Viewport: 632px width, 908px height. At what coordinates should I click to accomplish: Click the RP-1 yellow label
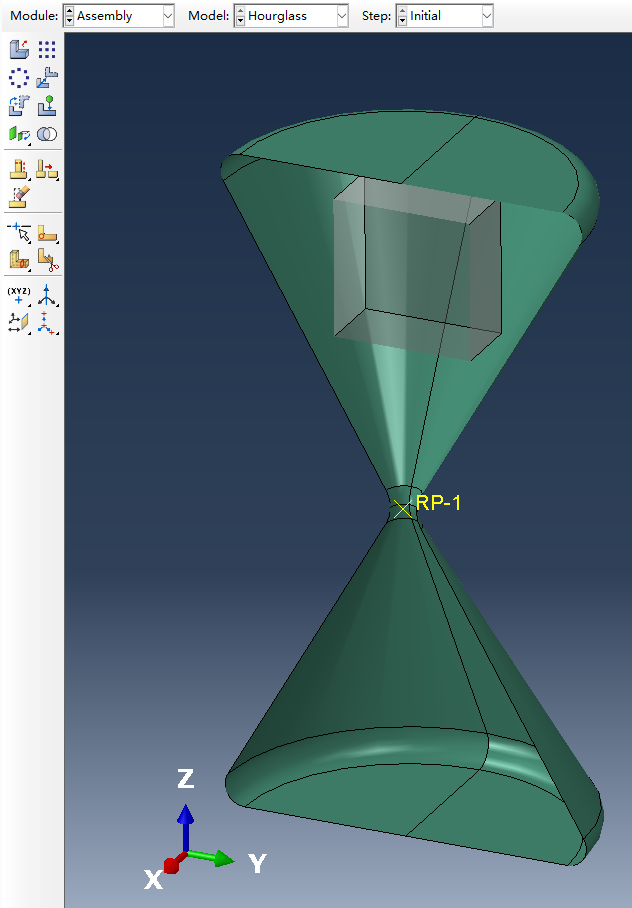[x=439, y=503]
